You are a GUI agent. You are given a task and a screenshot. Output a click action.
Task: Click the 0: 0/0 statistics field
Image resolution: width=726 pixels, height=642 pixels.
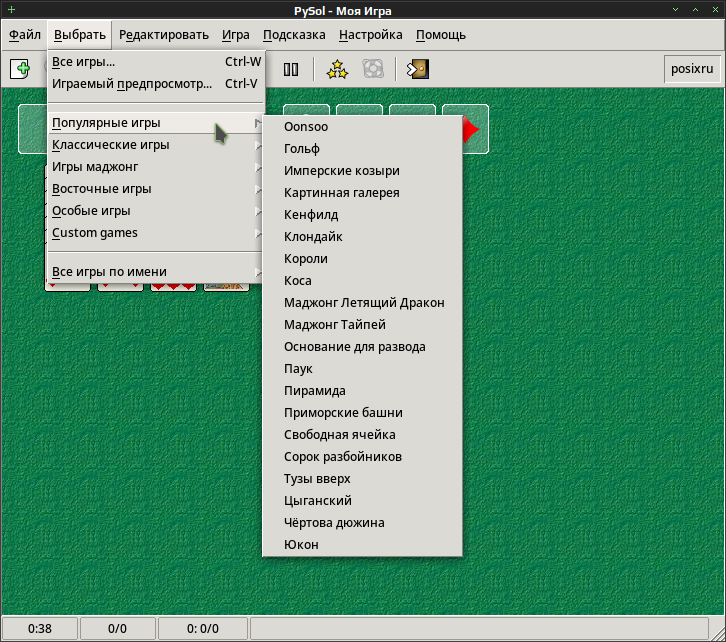203,629
